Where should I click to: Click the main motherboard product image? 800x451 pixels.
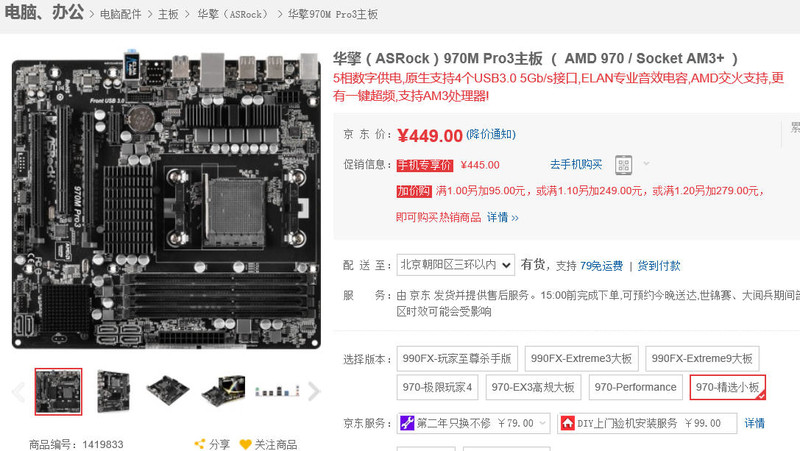click(x=166, y=199)
